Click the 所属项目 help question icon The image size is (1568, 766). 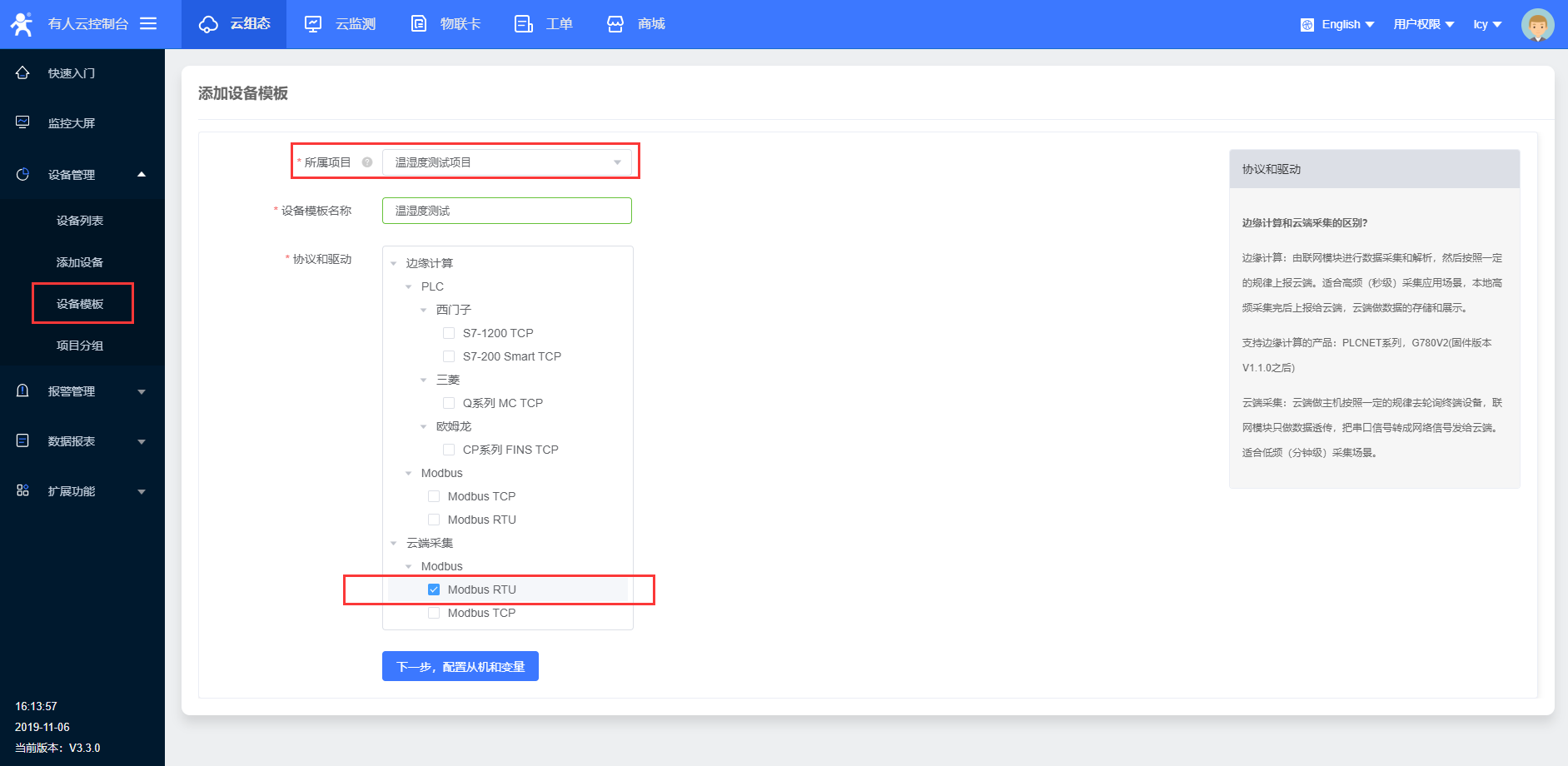pyautogui.click(x=367, y=162)
